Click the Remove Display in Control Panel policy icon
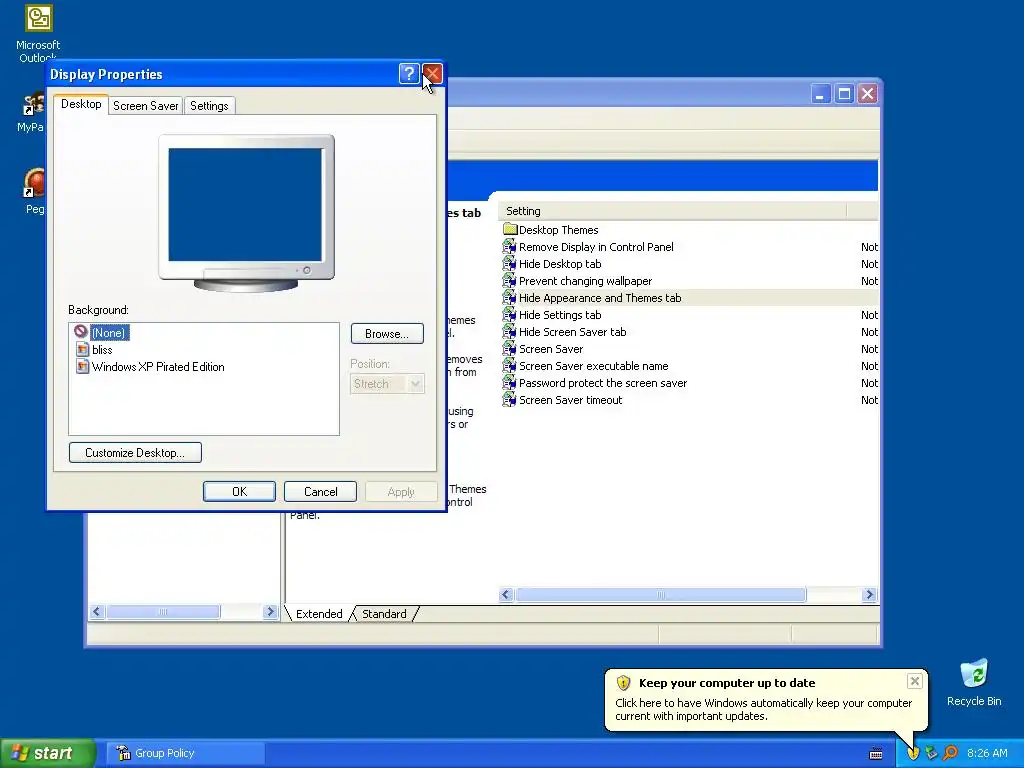The image size is (1024, 768). coord(509,247)
